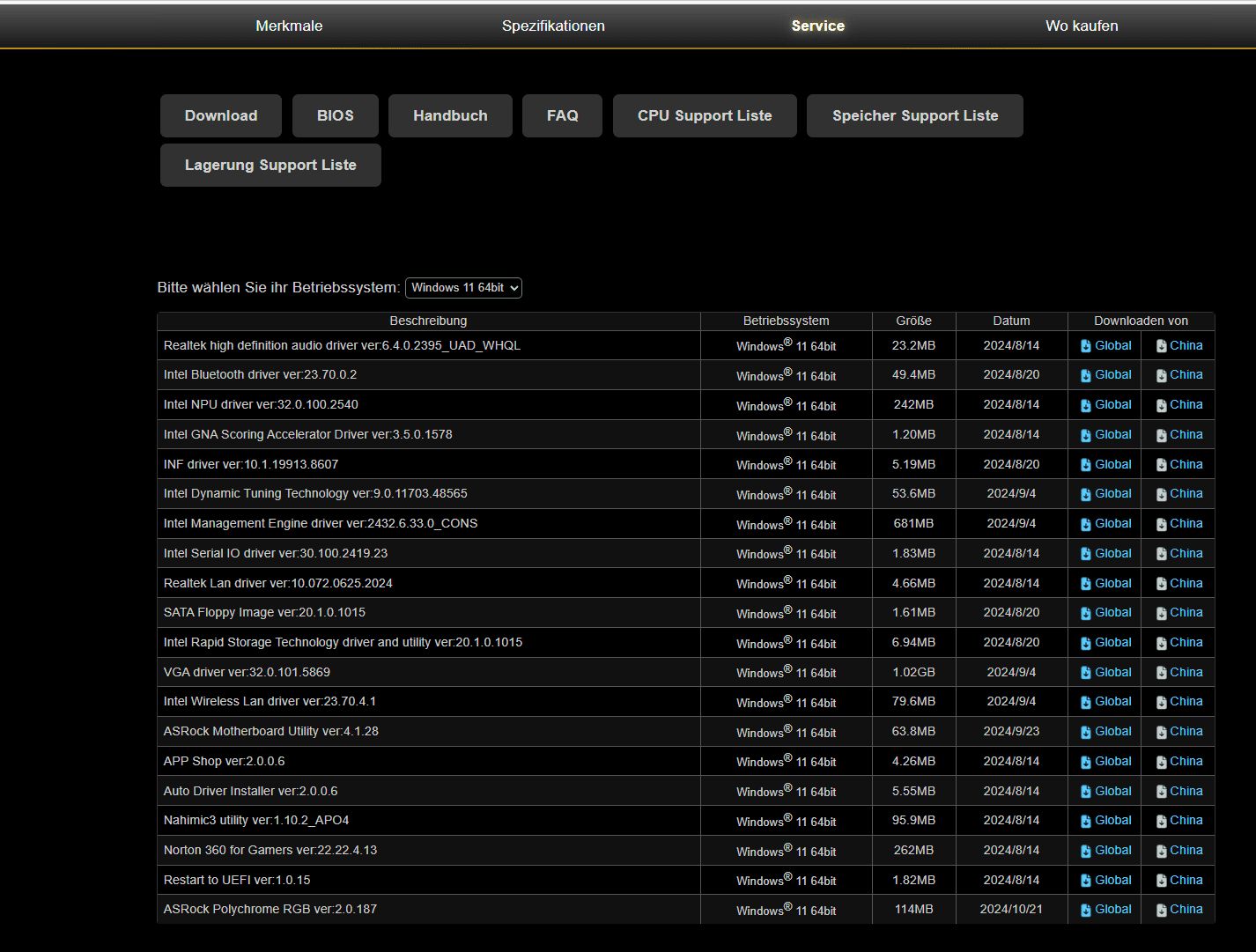Select the Downloaden von column header
Image resolution: width=1256 pixels, height=952 pixels.
[x=1141, y=321]
